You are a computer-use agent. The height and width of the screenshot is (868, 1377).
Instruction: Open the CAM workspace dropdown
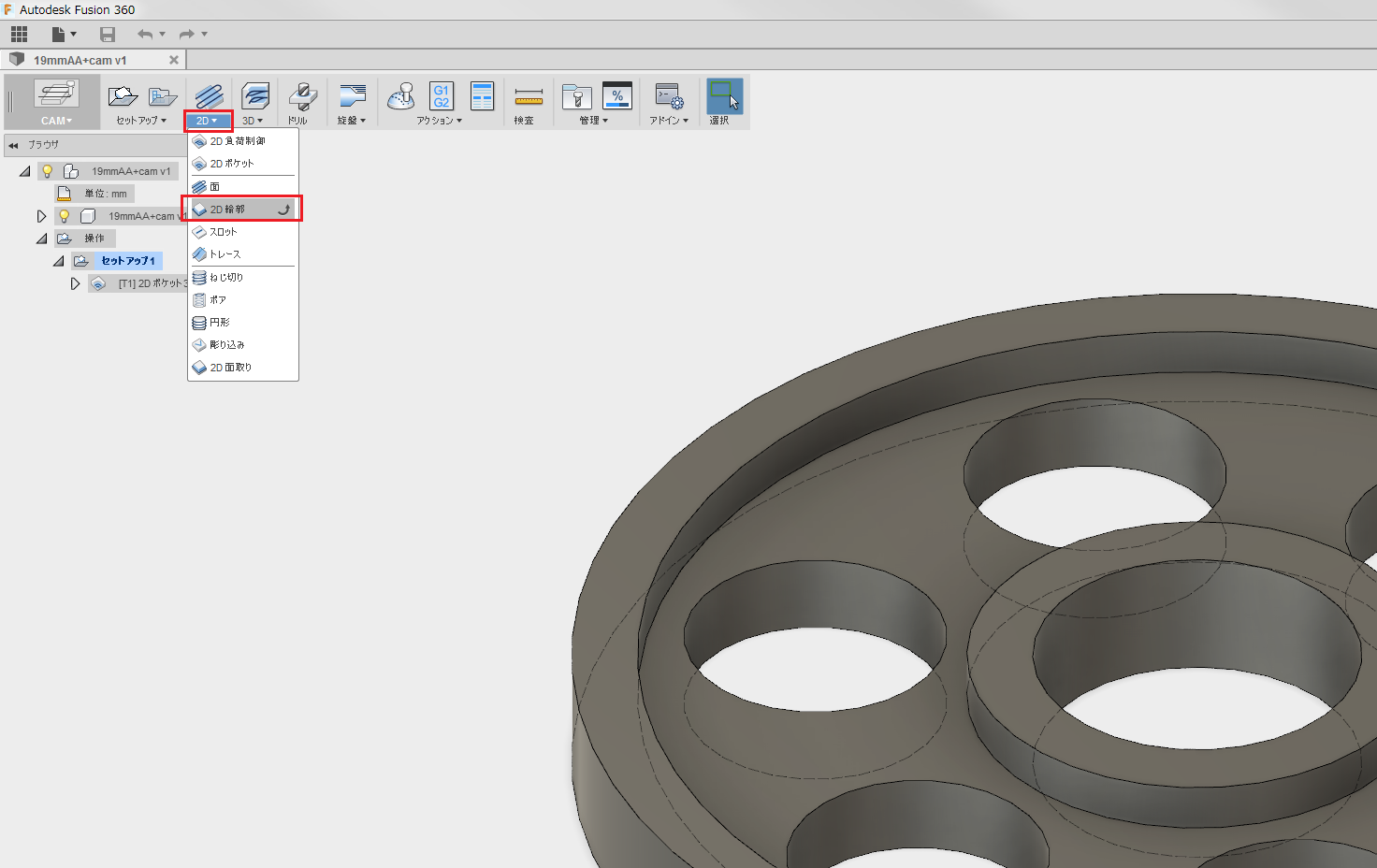56,121
